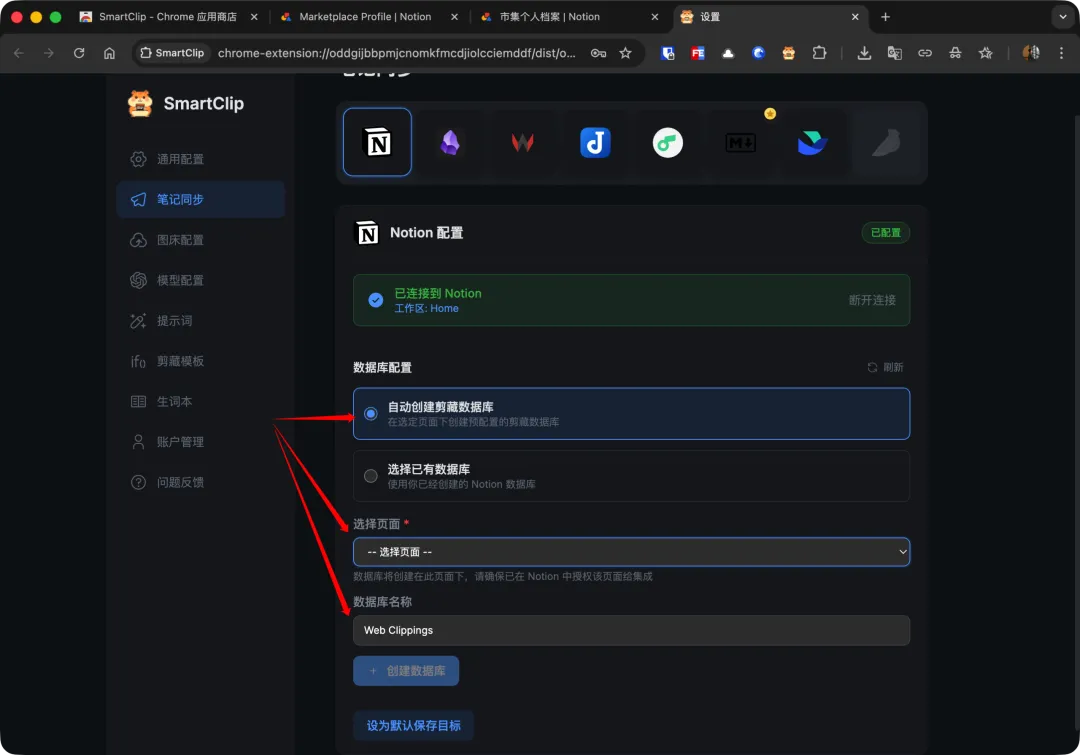
Task: Click the link chain toolbar icon
Action: click(x=925, y=53)
